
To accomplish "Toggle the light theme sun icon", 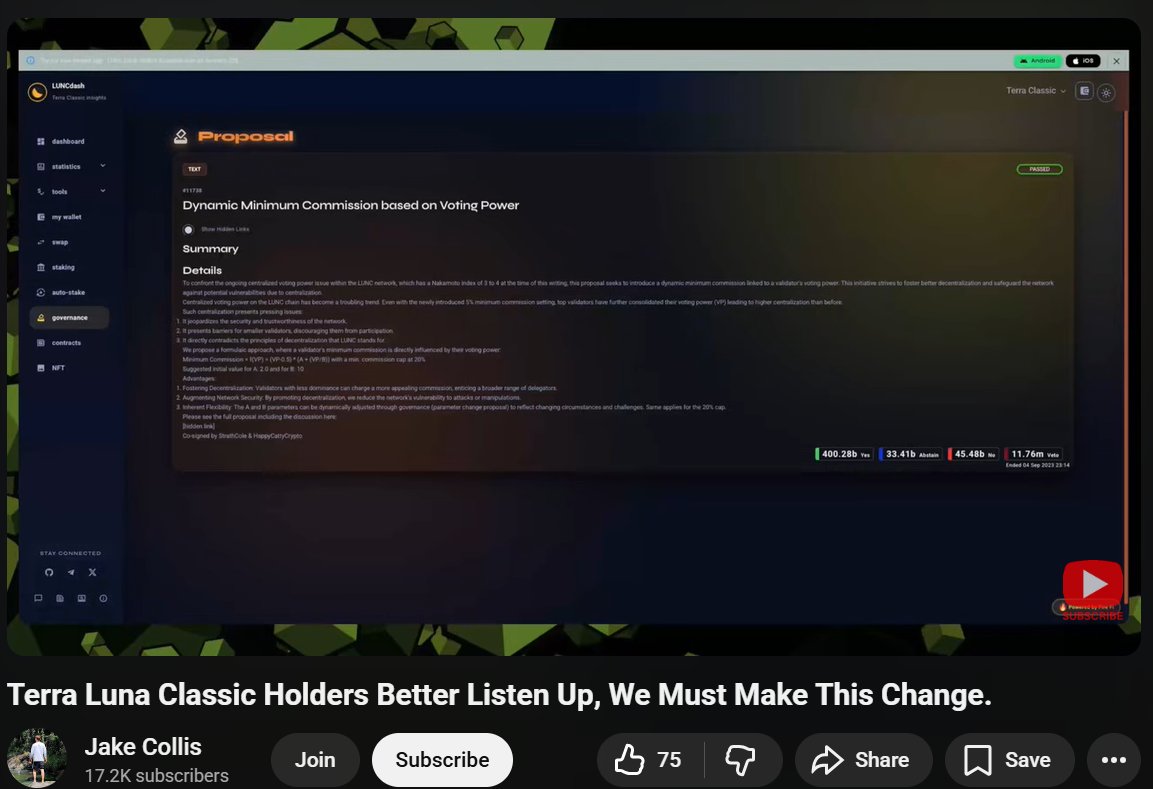I will point(1106,93).
